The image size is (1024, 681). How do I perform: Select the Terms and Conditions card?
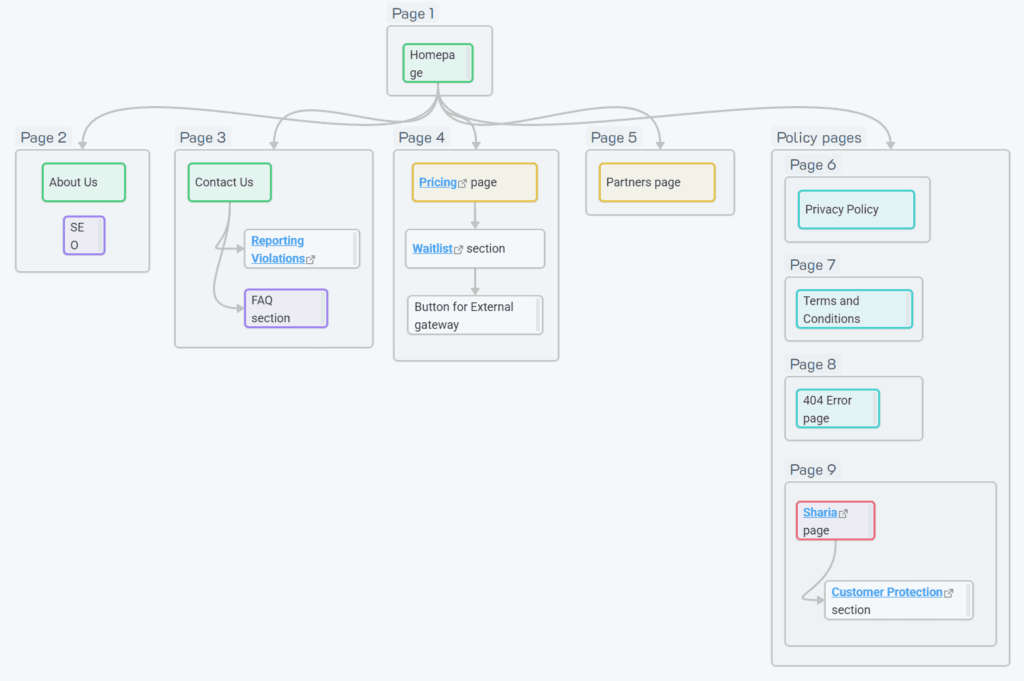tap(854, 309)
